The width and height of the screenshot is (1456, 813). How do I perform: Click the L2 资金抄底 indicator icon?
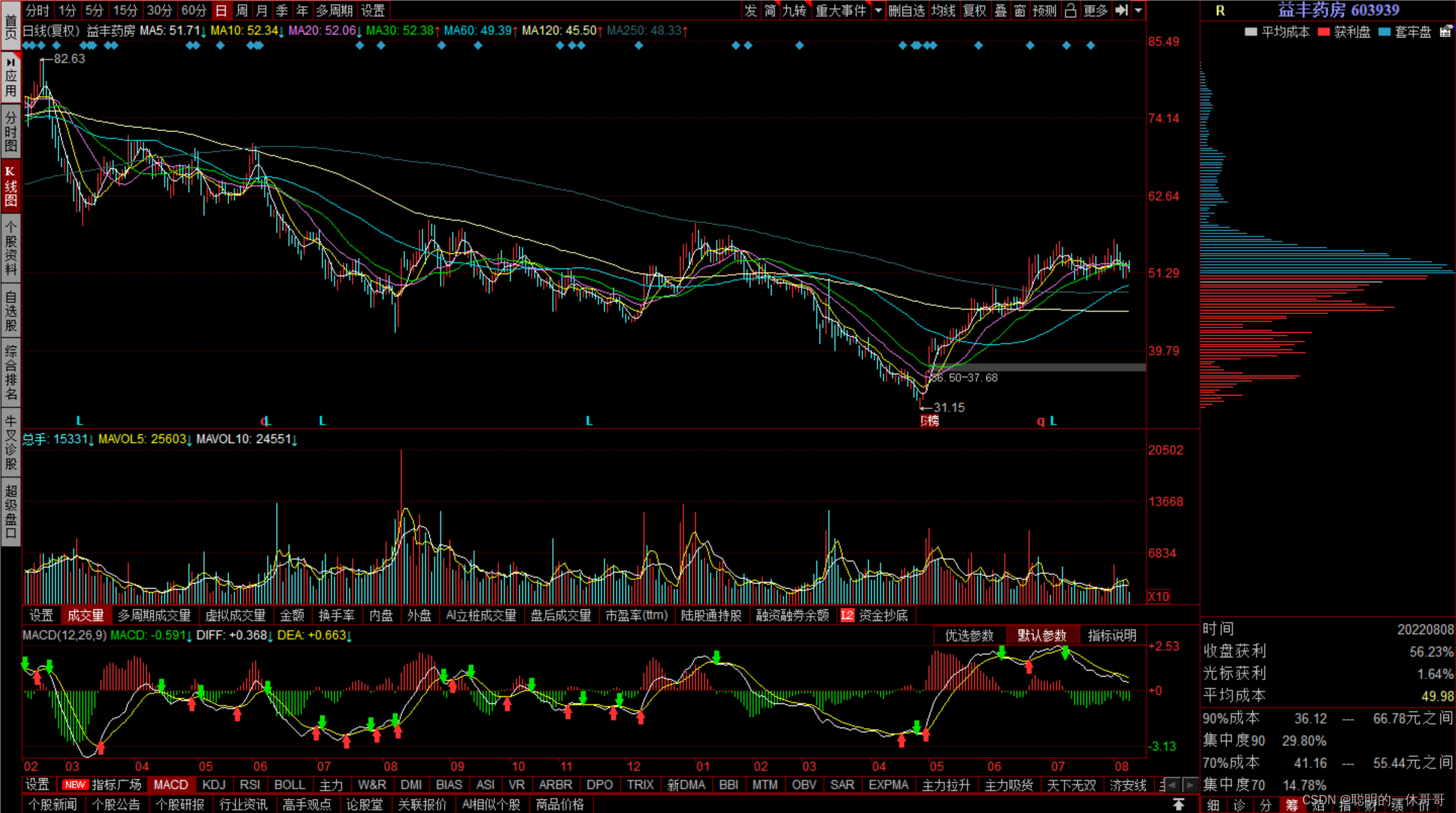pos(847,615)
